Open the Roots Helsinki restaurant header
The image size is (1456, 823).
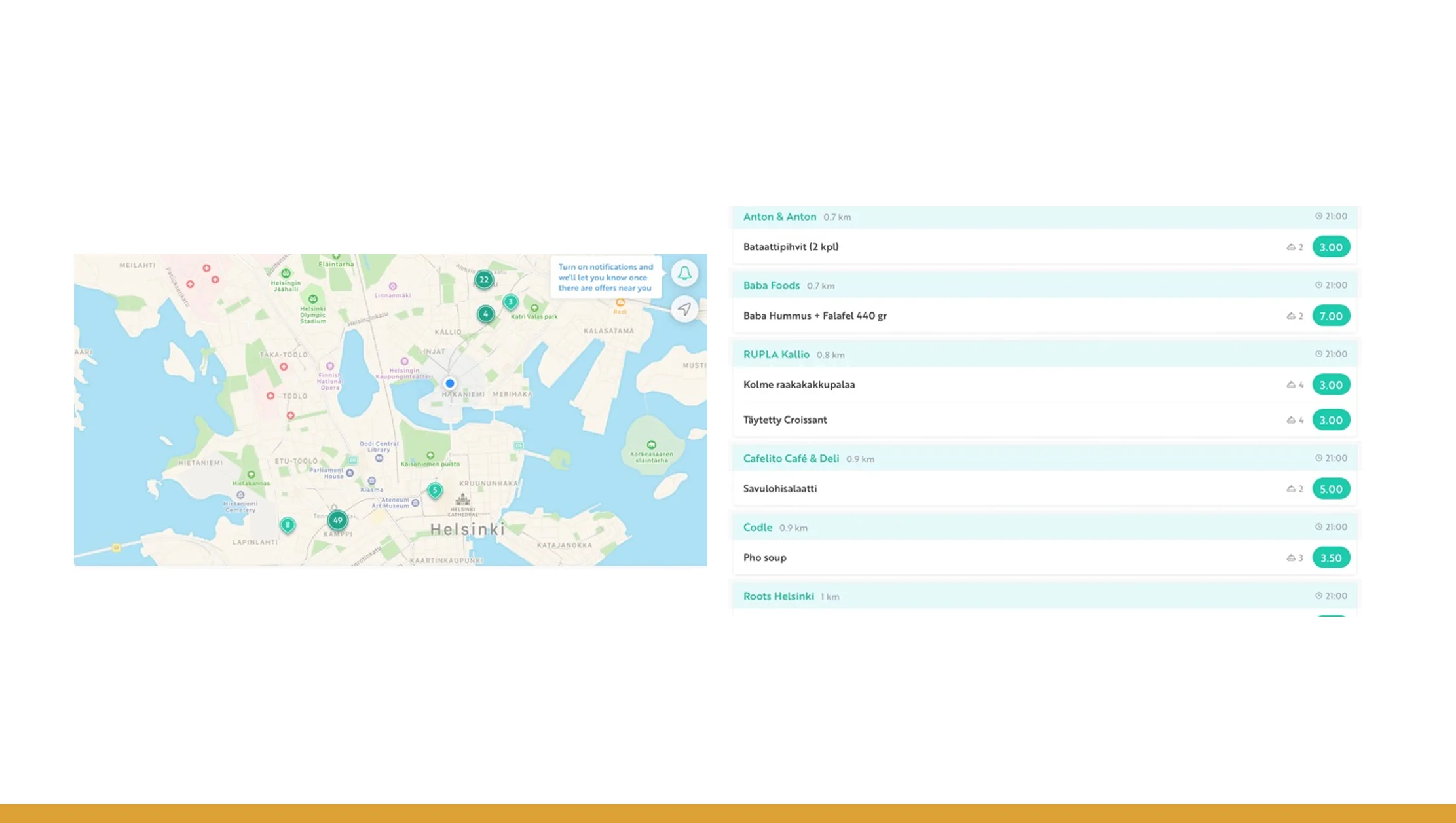point(778,596)
